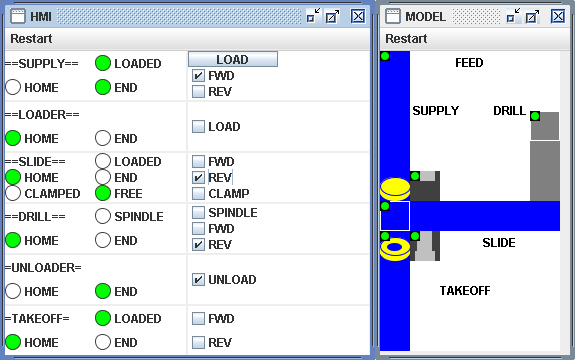Click the SUPPLY LOADED green indicator
This screenshot has height=360, width=575.
click(103, 63)
